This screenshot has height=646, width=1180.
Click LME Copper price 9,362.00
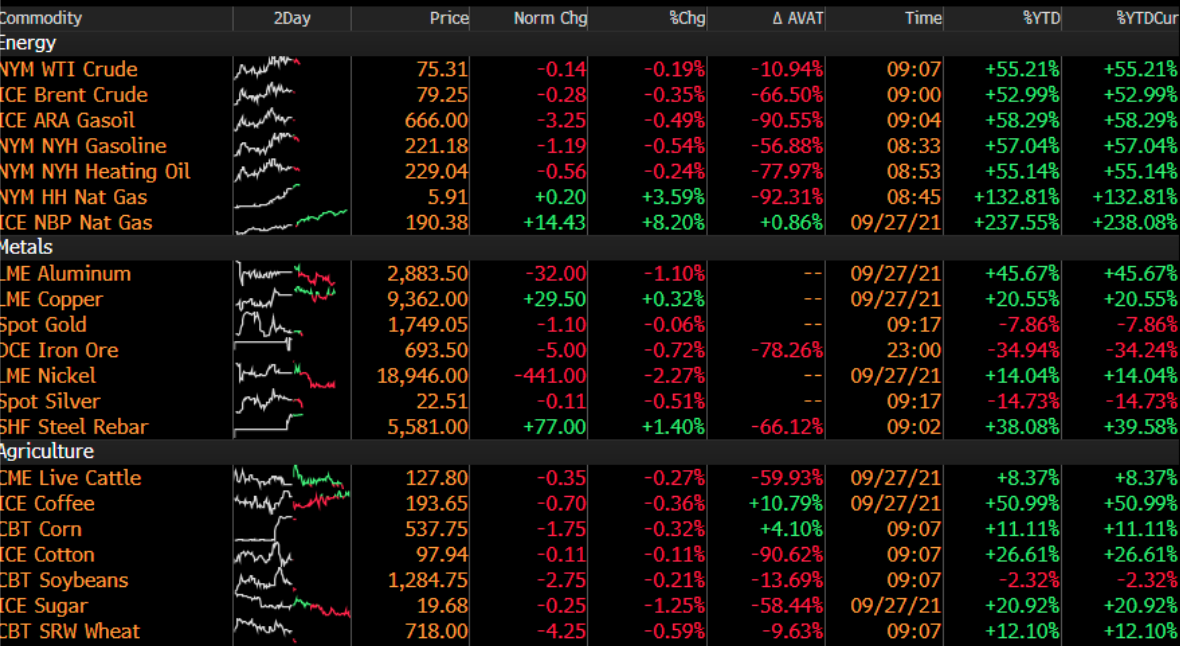pos(428,299)
